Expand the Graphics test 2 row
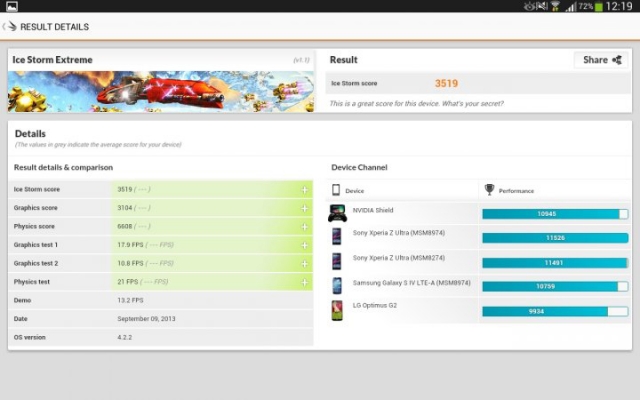Viewport: 640px width, 400px height. click(x=304, y=264)
